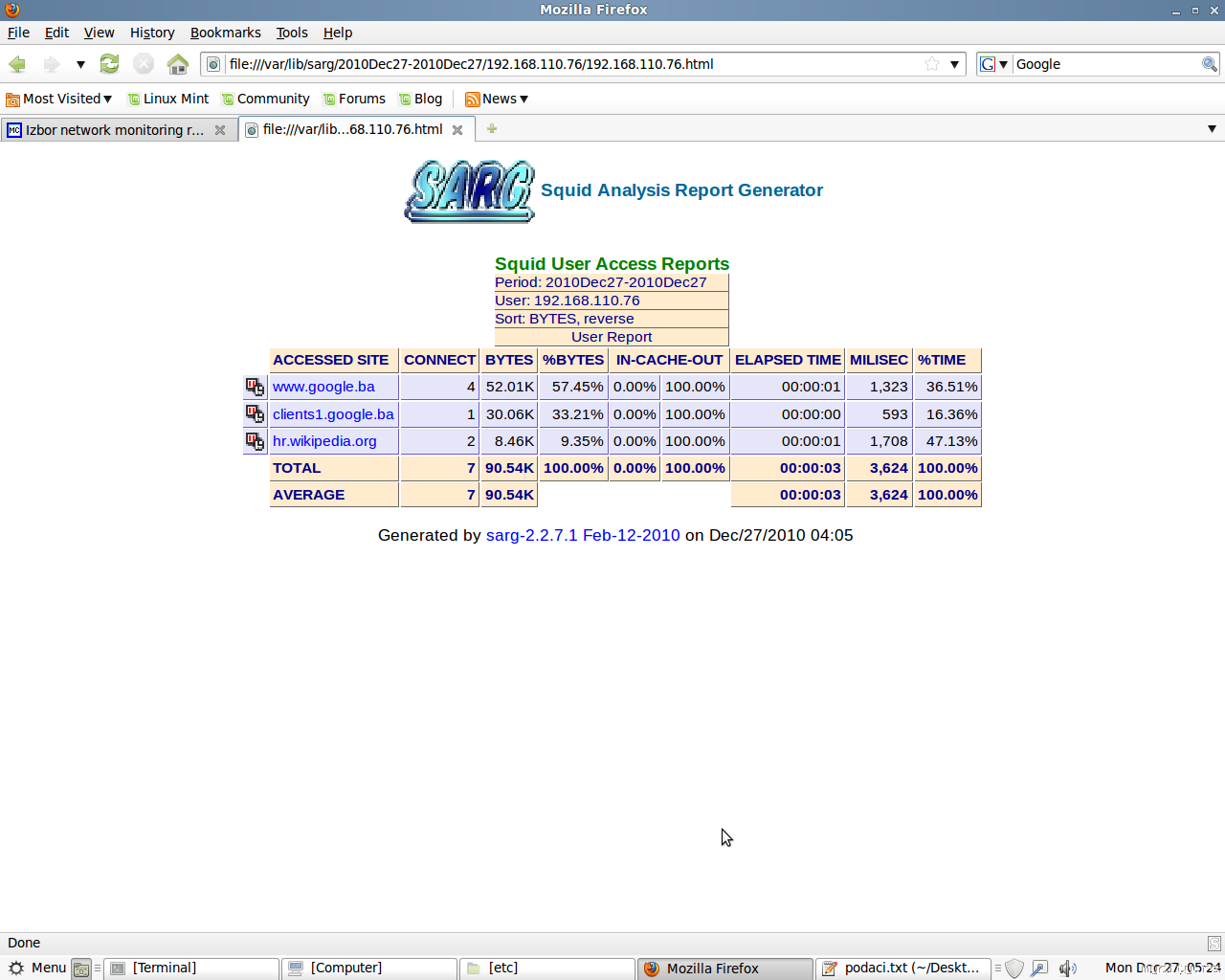The width and height of the screenshot is (1225, 980).
Task: Open a new tab with the plus button
Action: pyautogui.click(x=492, y=129)
